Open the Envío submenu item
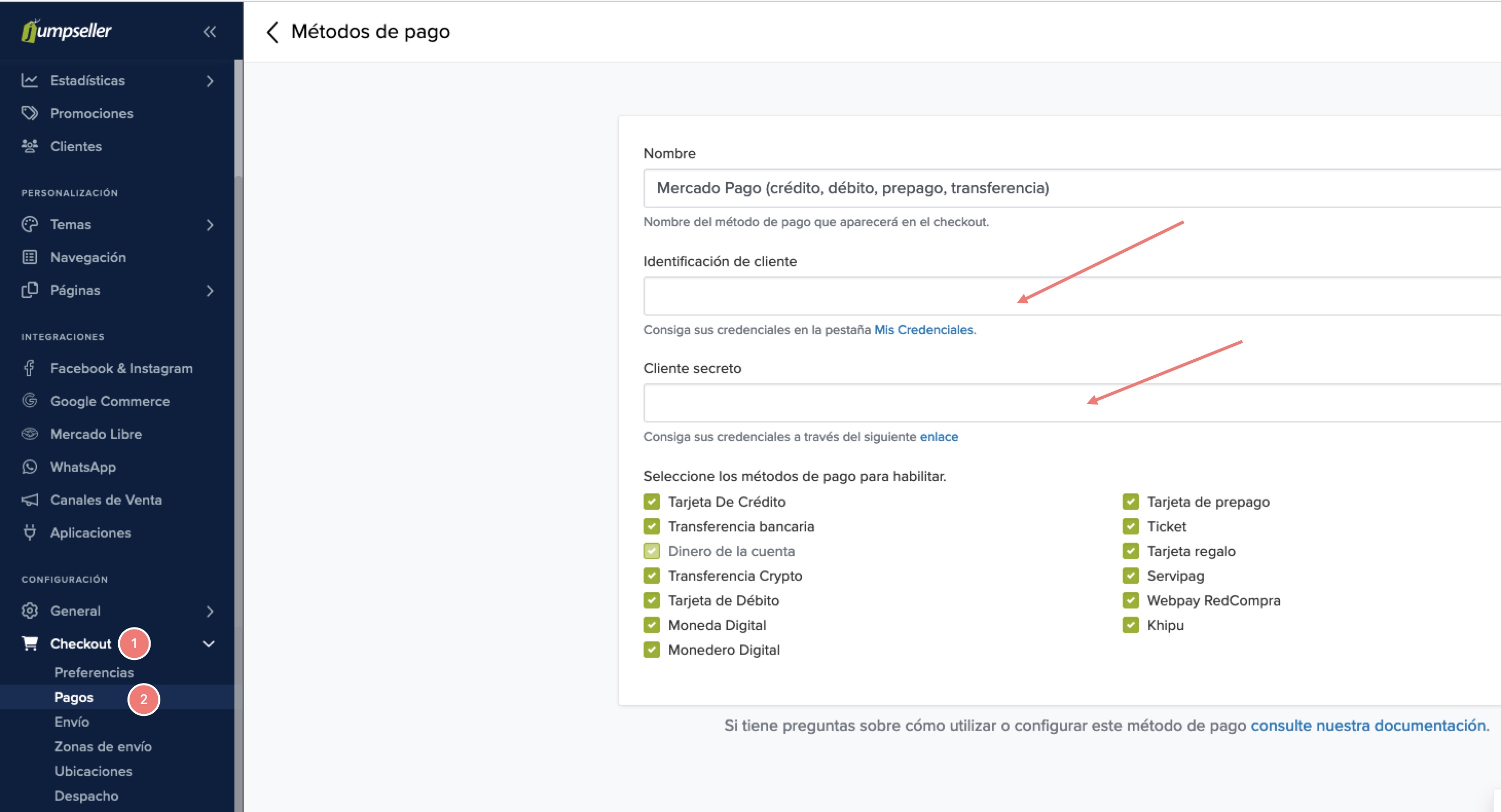Image resolution: width=1501 pixels, height=812 pixels. [71, 722]
